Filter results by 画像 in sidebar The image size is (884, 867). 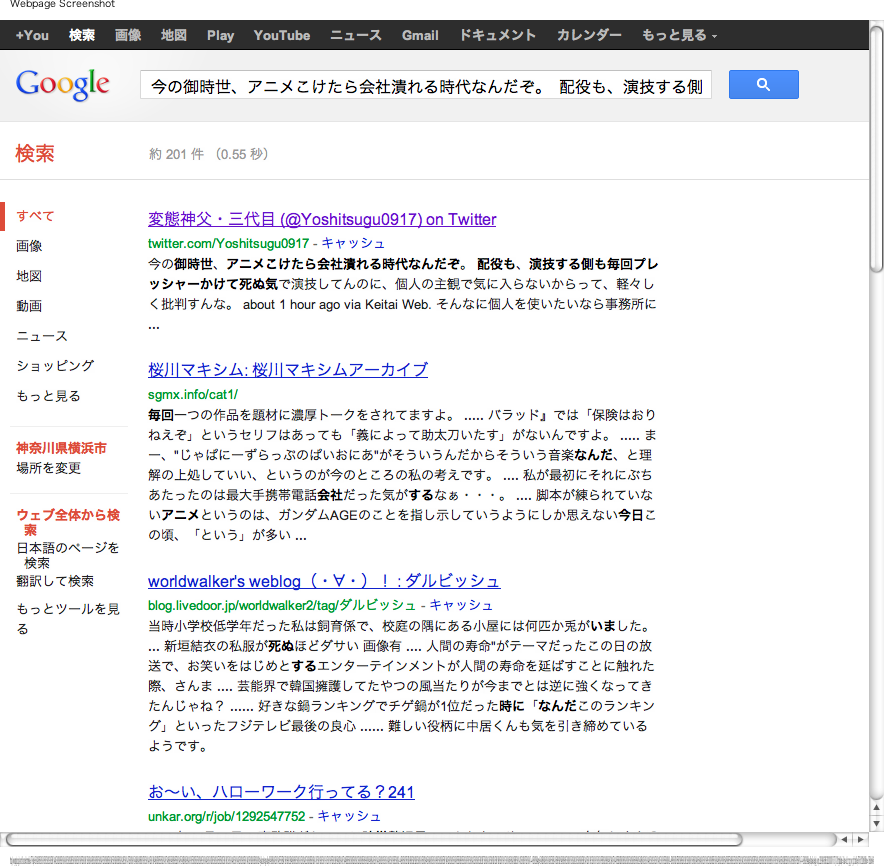[x=29, y=246]
